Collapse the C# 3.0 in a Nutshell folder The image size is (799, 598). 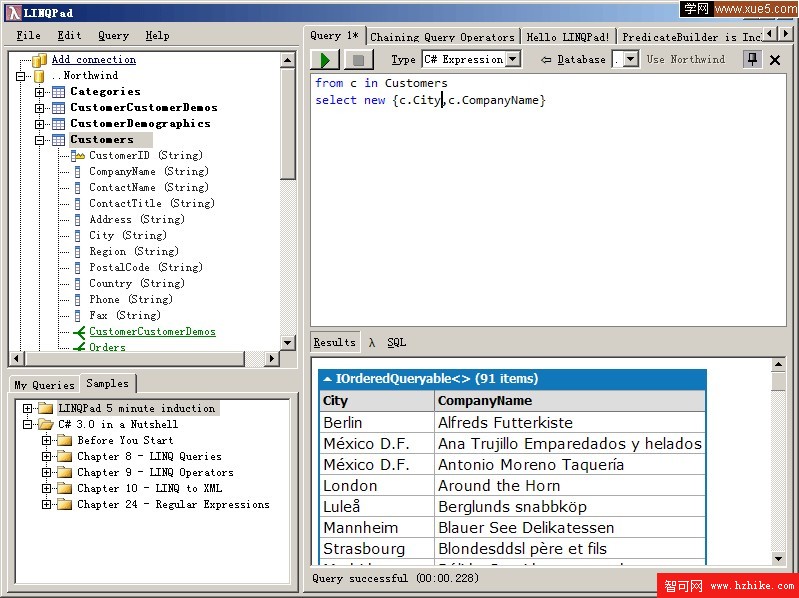click(28, 424)
